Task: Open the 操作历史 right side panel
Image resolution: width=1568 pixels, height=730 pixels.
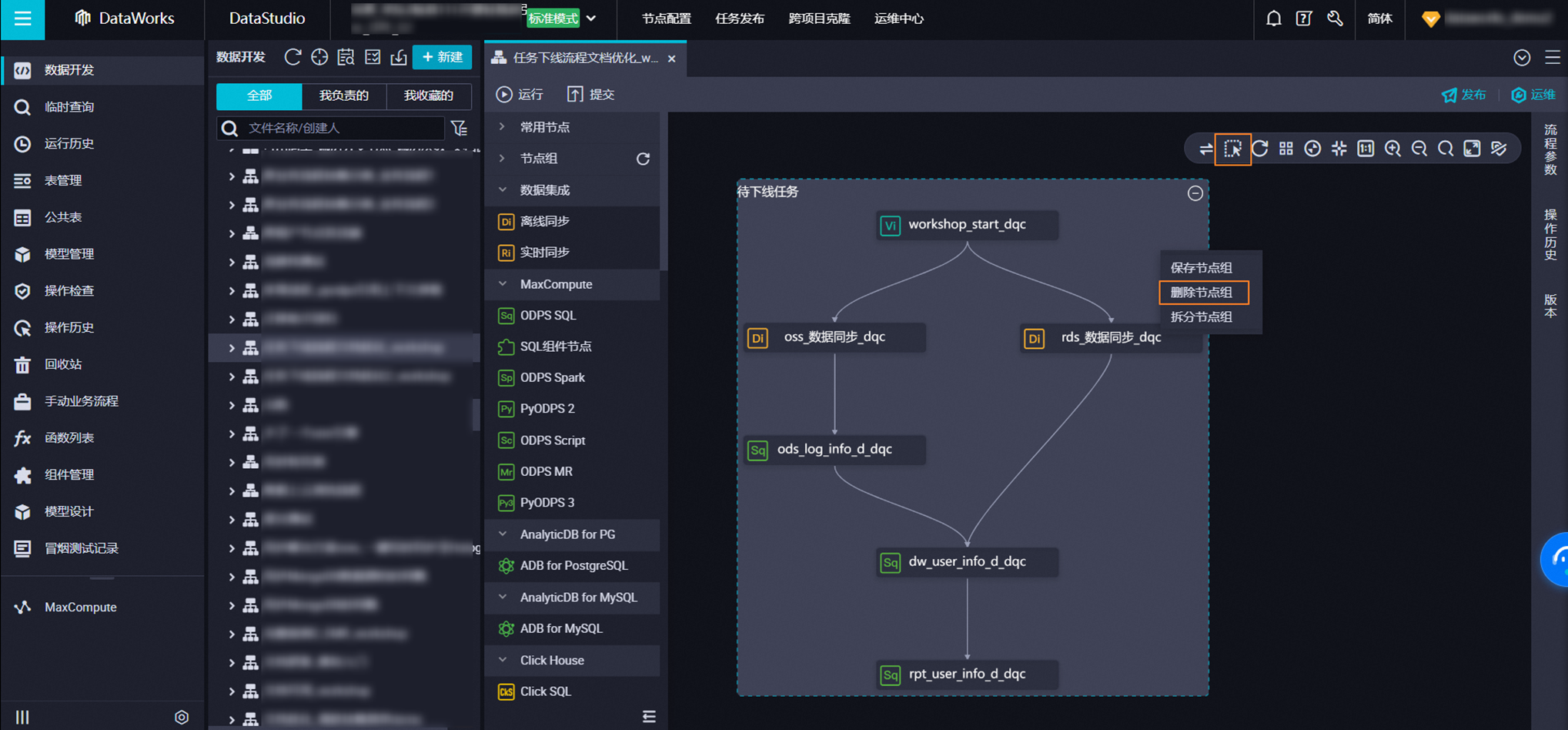Action: [x=1550, y=235]
